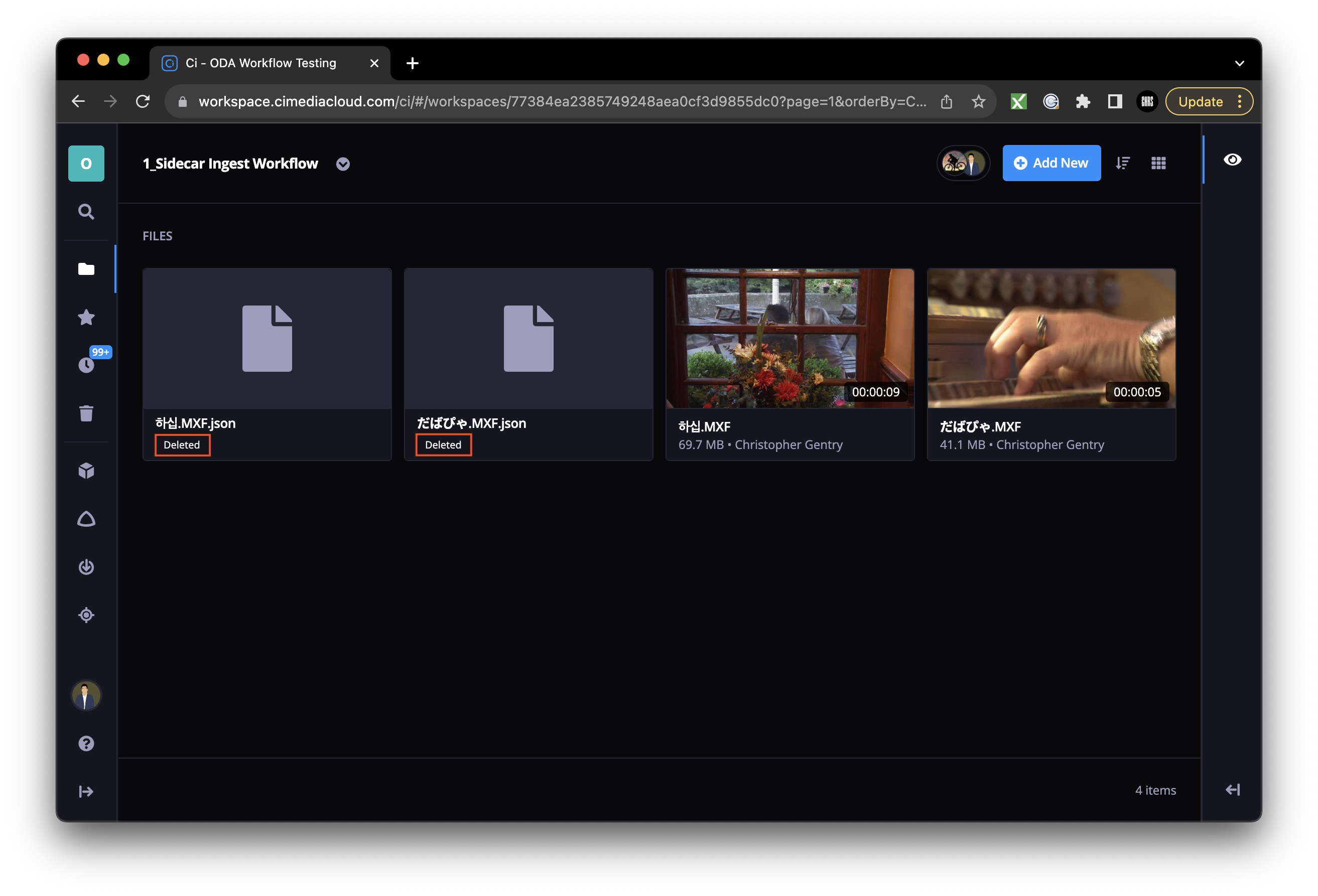Open the green X browser extension

1018,102
